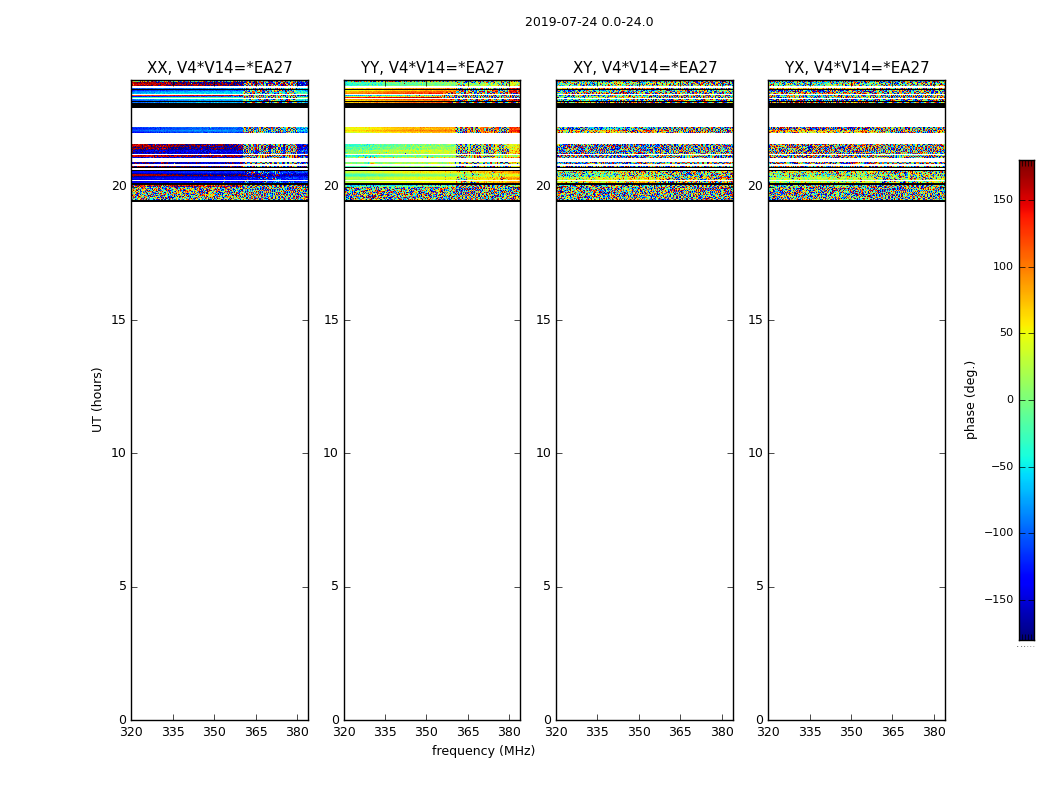Select the phase (deg.) colorbar label
This screenshot has height=800, width=1050.
pyautogui.click(x=970, y=399)
